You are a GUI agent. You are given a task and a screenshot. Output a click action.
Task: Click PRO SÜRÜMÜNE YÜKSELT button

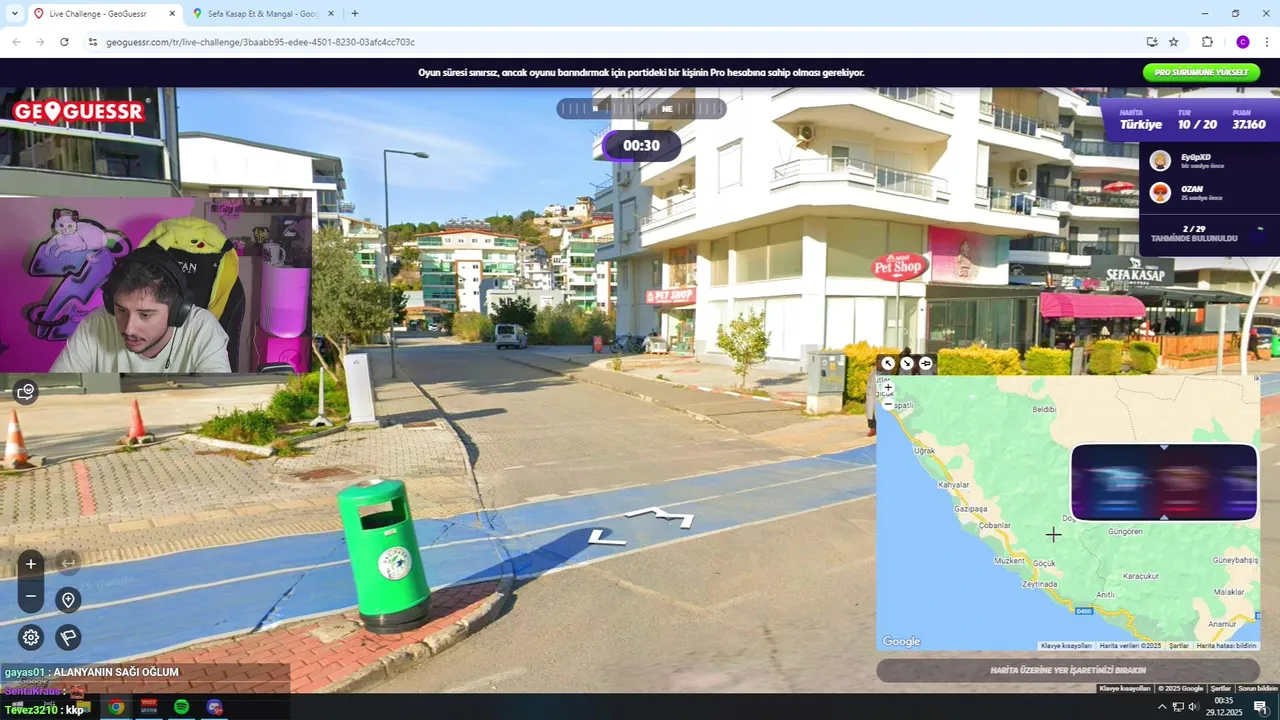(1201, 72)
